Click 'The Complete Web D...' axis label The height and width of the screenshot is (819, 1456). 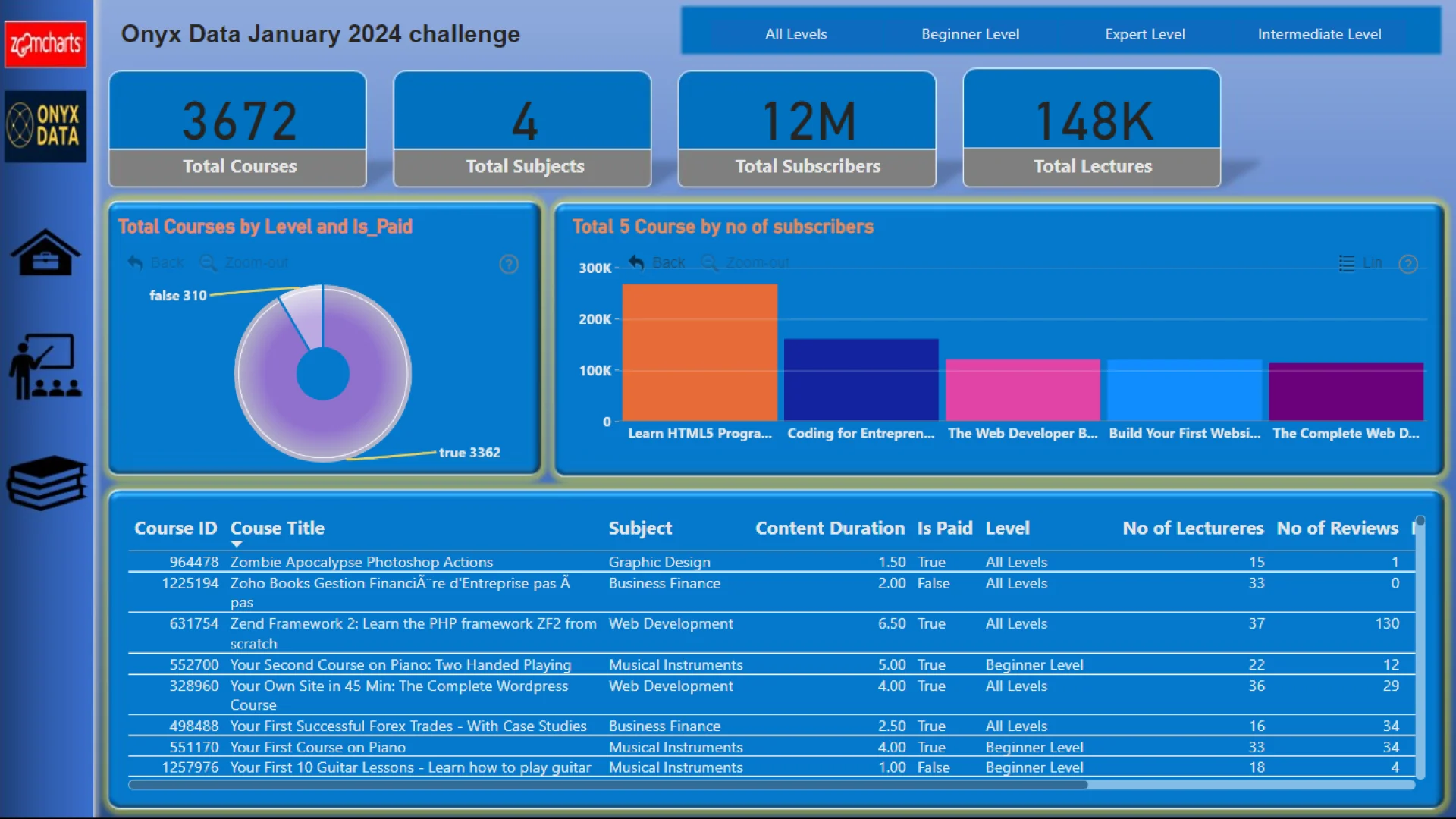pos(1345,433)
